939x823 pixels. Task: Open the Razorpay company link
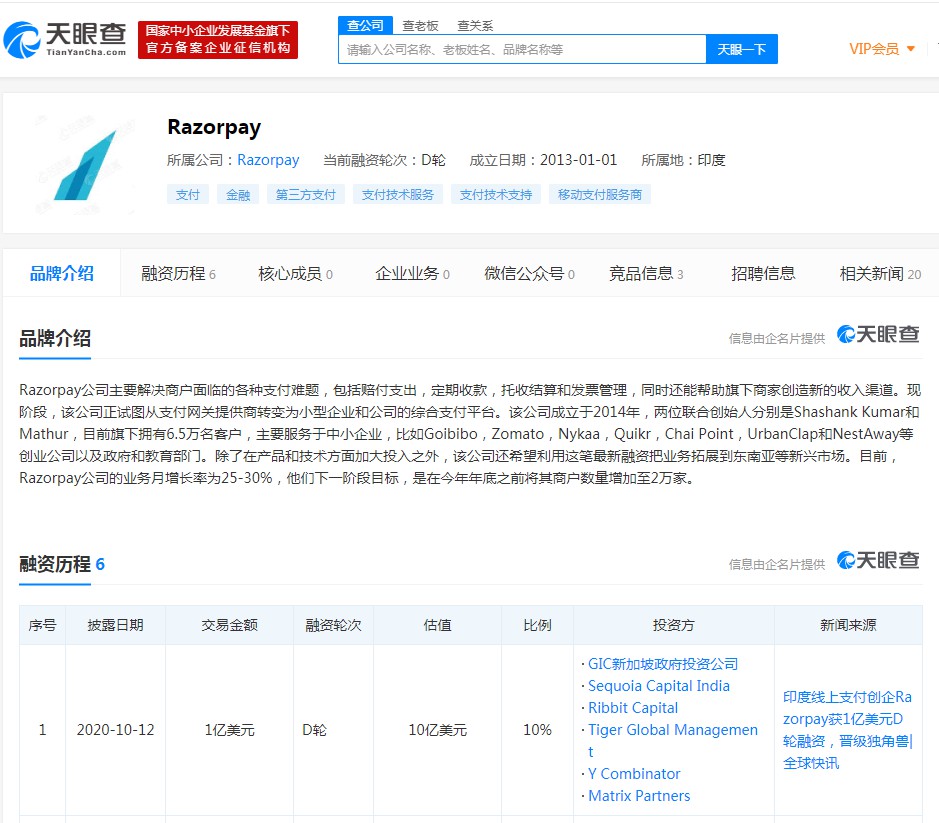(x=268, y=160)
